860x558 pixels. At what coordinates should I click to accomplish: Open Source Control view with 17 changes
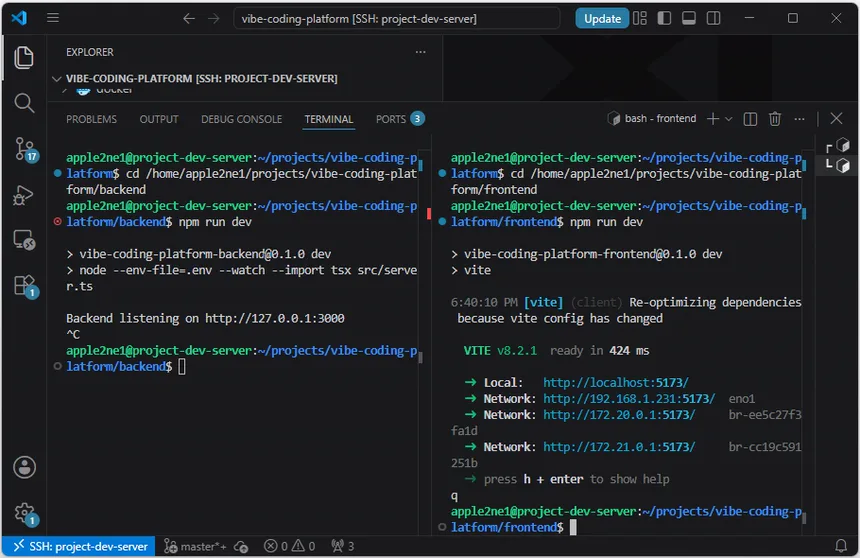pos(25,149)
